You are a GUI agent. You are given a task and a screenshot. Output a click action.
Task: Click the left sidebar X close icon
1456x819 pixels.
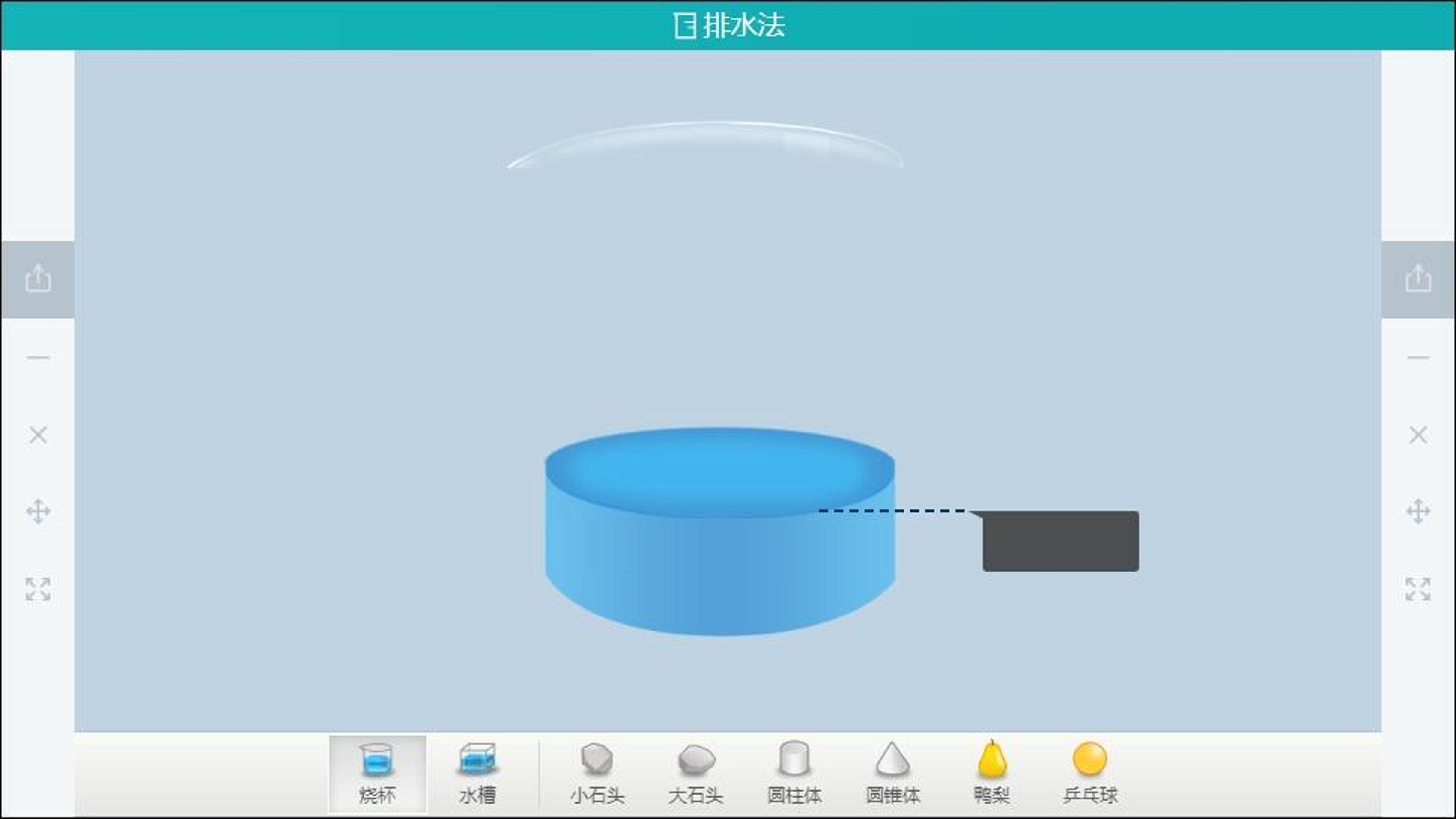click(x=38, y=435)
